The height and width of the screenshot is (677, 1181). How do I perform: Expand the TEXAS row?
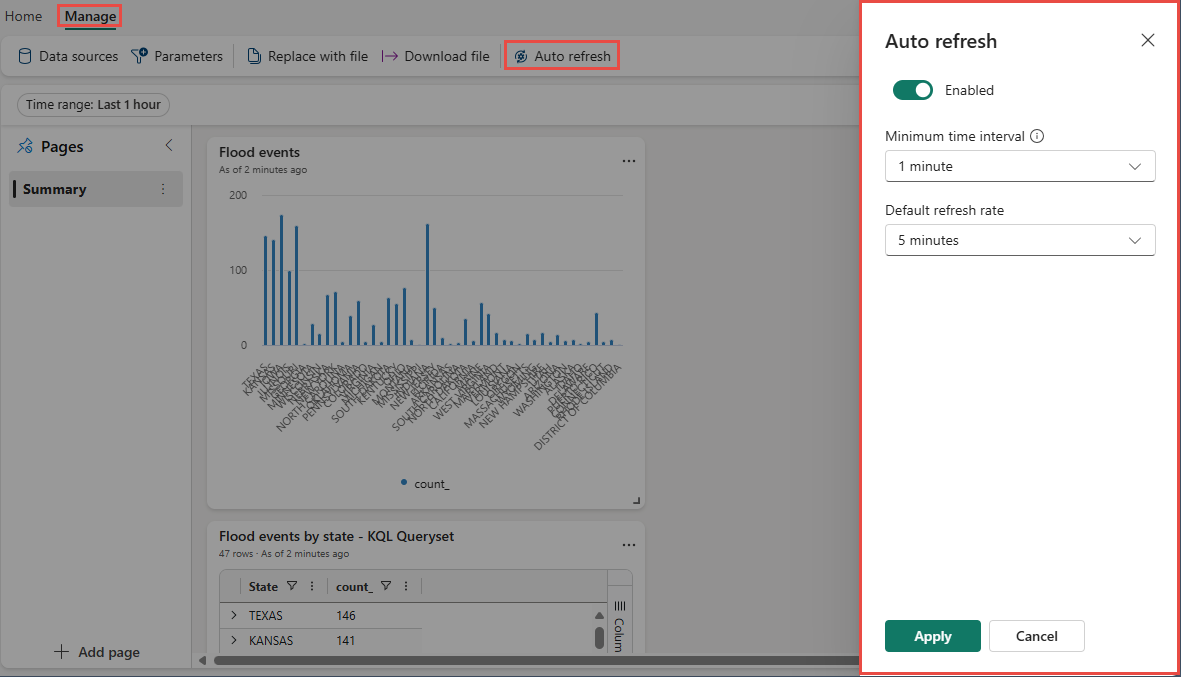click(233, 615)
